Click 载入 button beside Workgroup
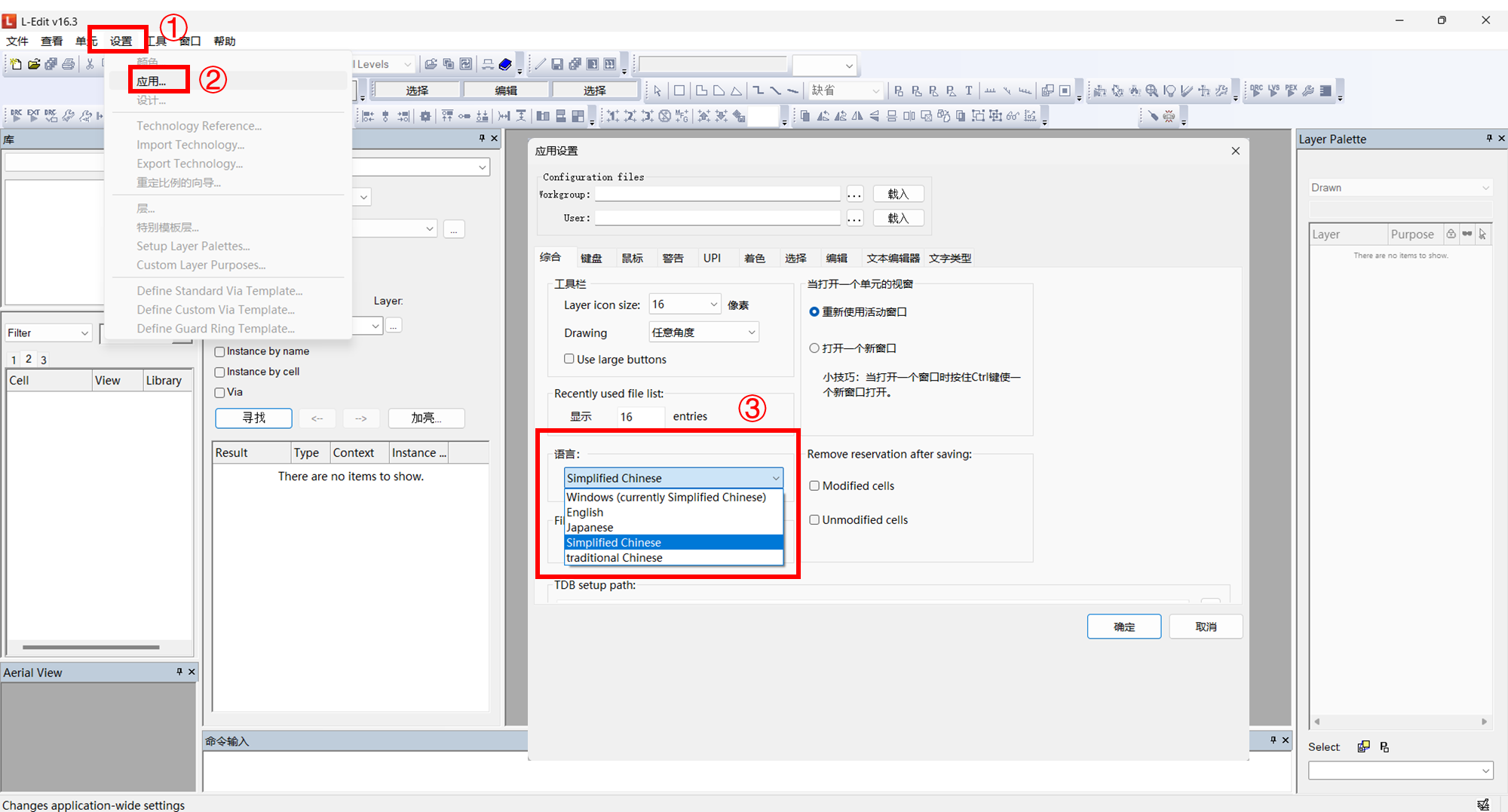The image size is (1508, 812). (x=898, y=194)
